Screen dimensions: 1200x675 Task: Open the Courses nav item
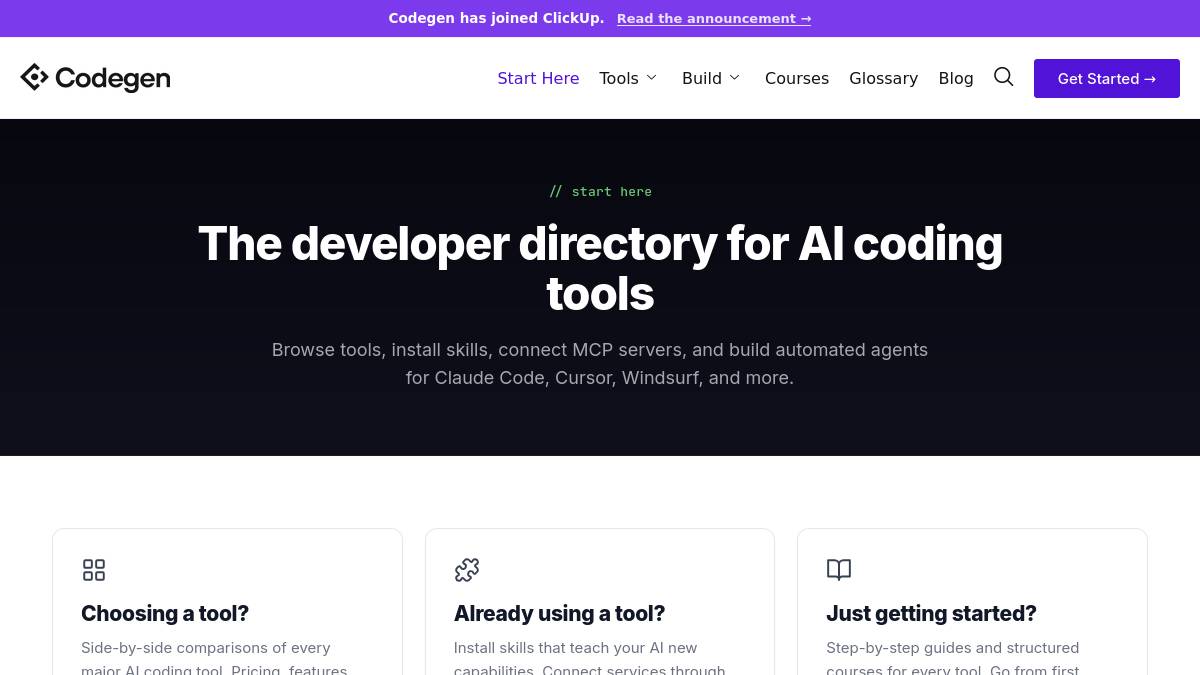coord(797,78)
